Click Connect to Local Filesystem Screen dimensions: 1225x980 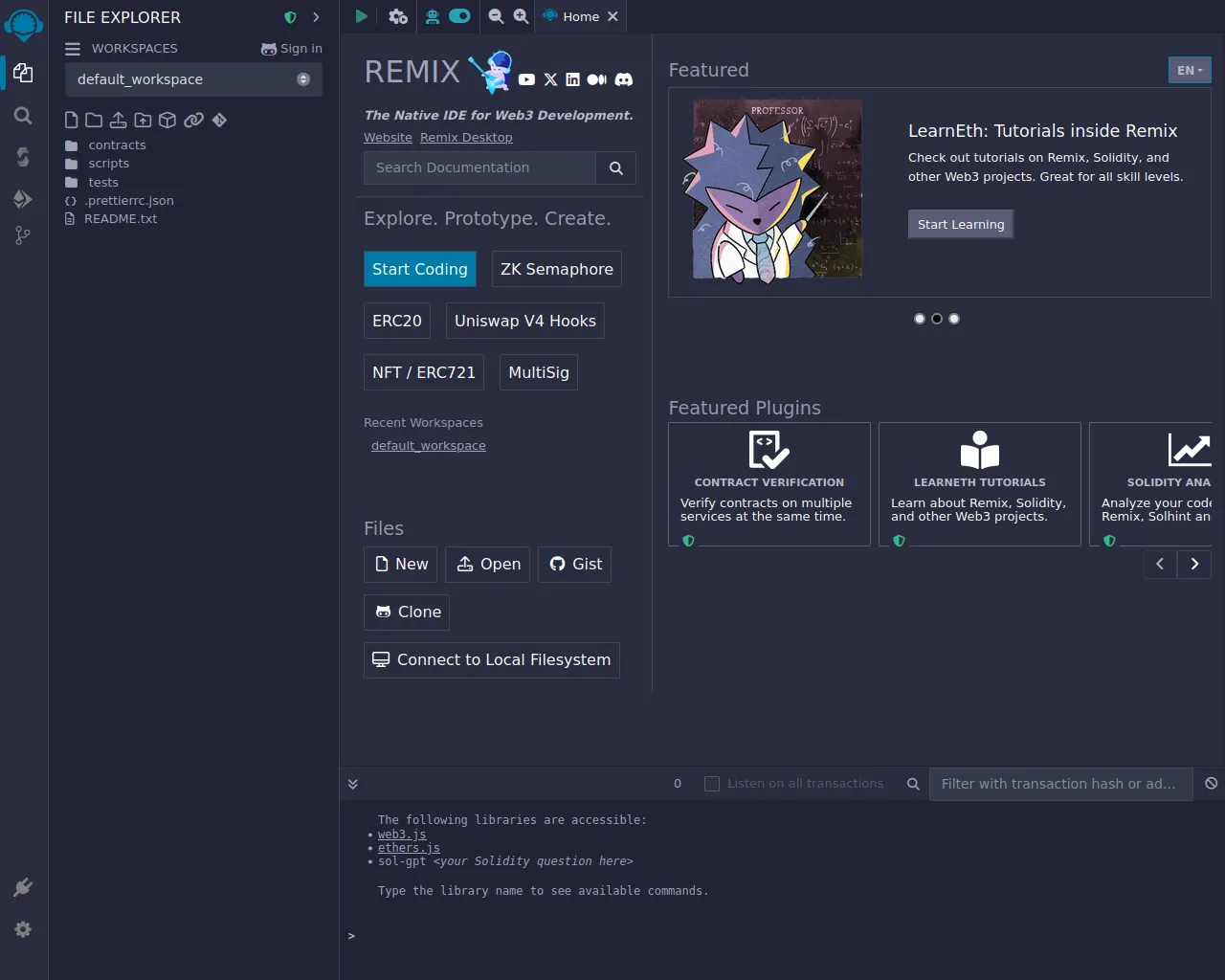tap(492, 659)
